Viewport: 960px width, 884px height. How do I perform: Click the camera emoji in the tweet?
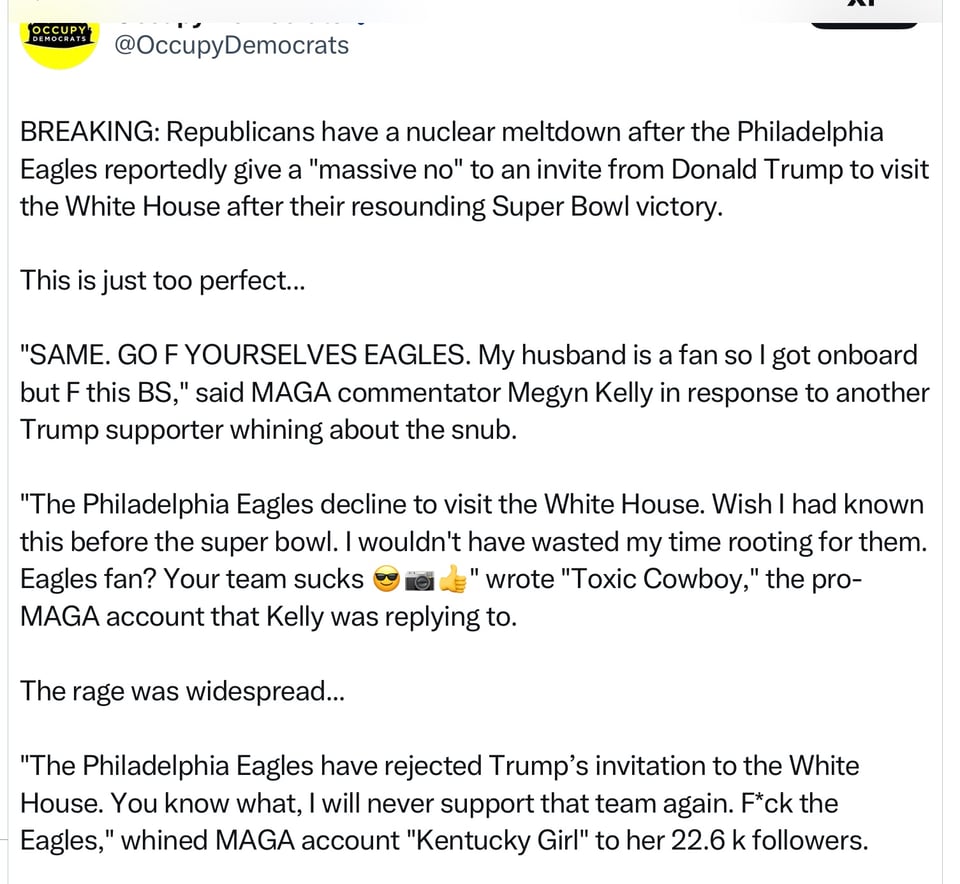[x=419, y=580]
